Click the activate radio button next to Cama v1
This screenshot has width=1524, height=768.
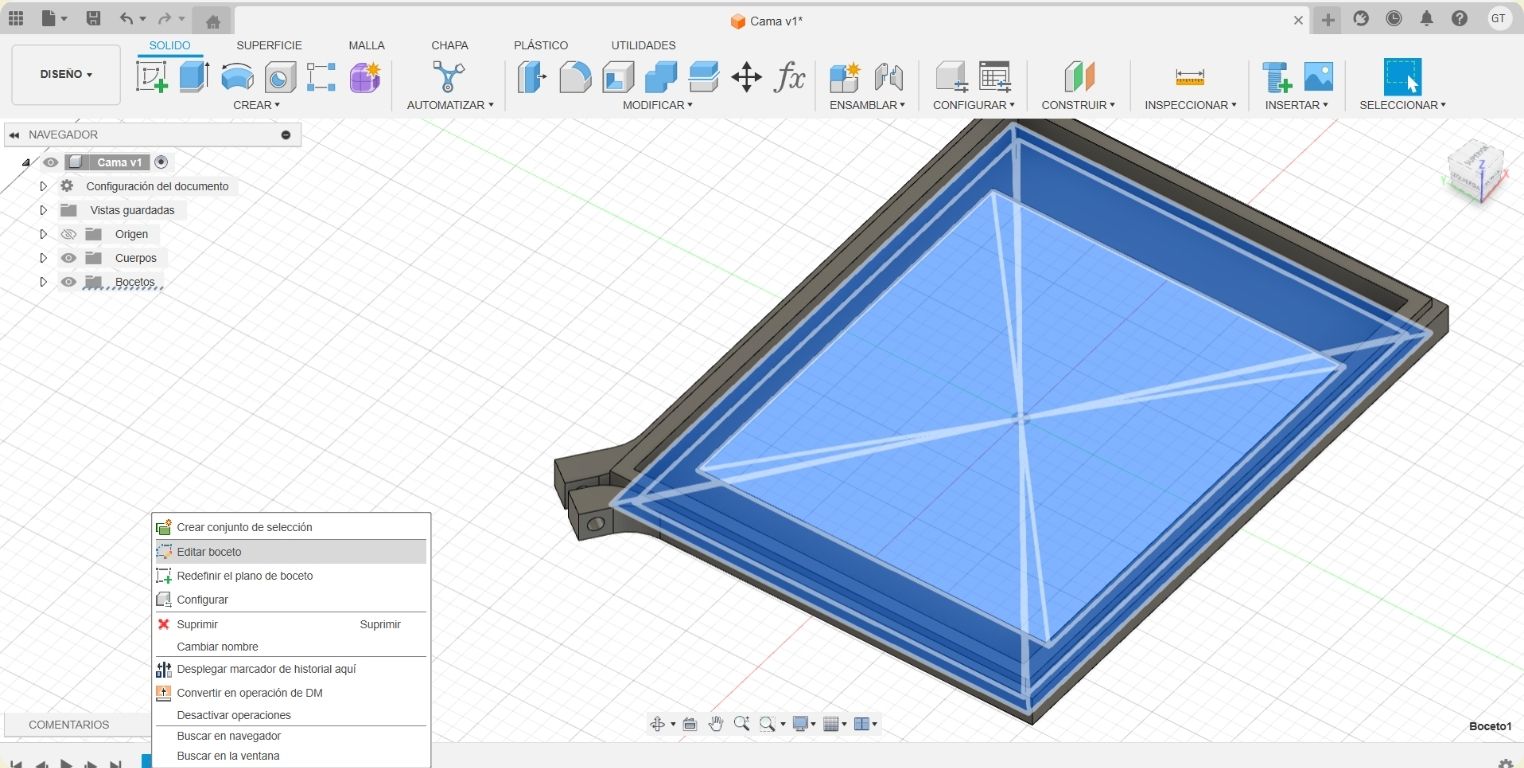(161, 162)
